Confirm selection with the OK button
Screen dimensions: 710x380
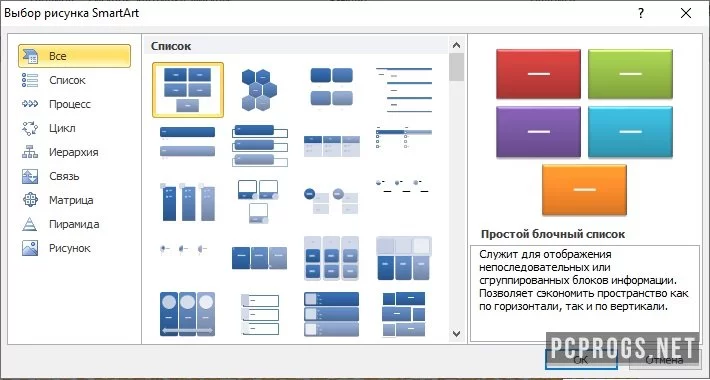pyautogui.click(x=581, y=360)
